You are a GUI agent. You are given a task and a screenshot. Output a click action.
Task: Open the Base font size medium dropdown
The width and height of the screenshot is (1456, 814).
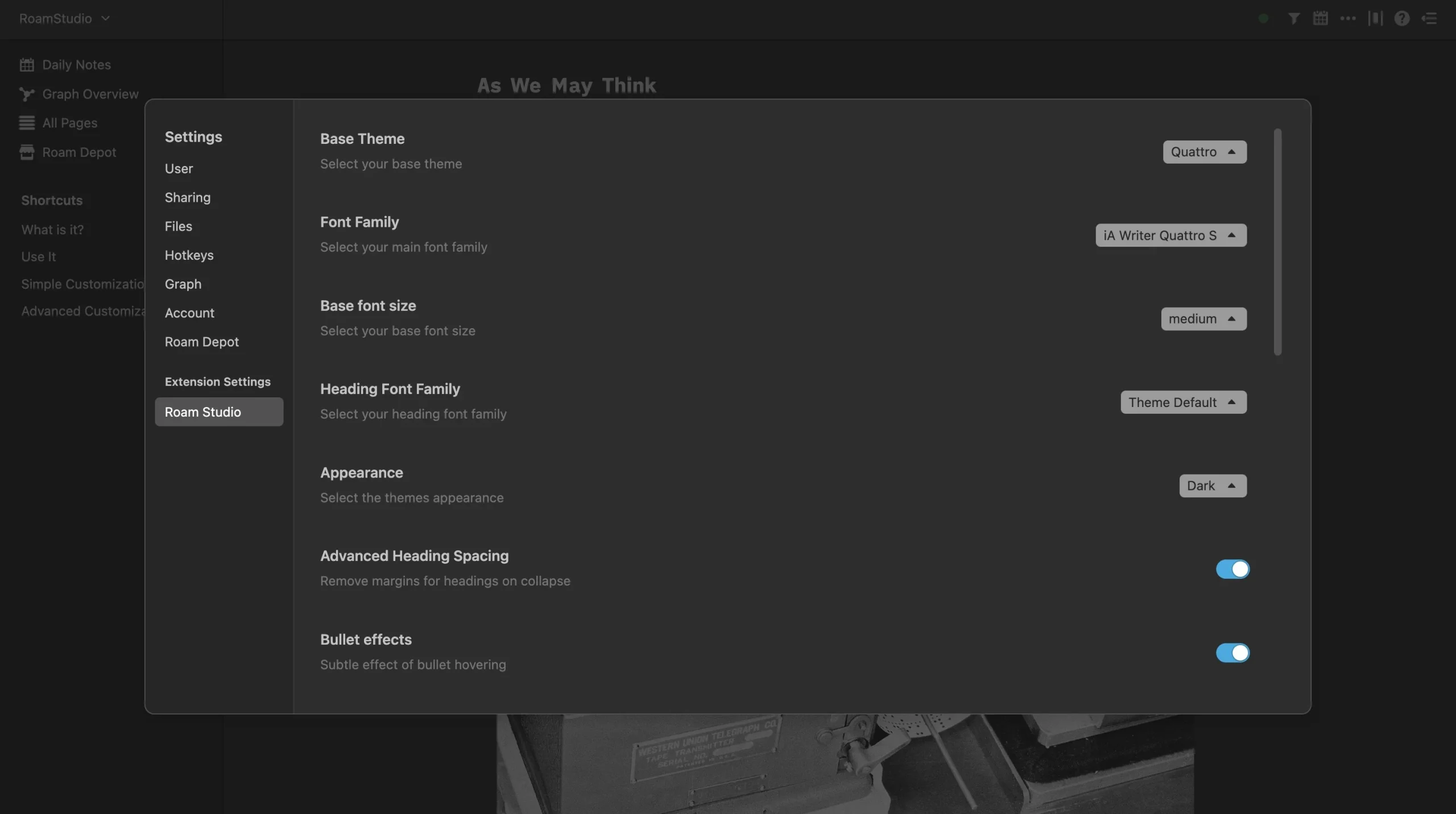click(x=1203, y=319)
